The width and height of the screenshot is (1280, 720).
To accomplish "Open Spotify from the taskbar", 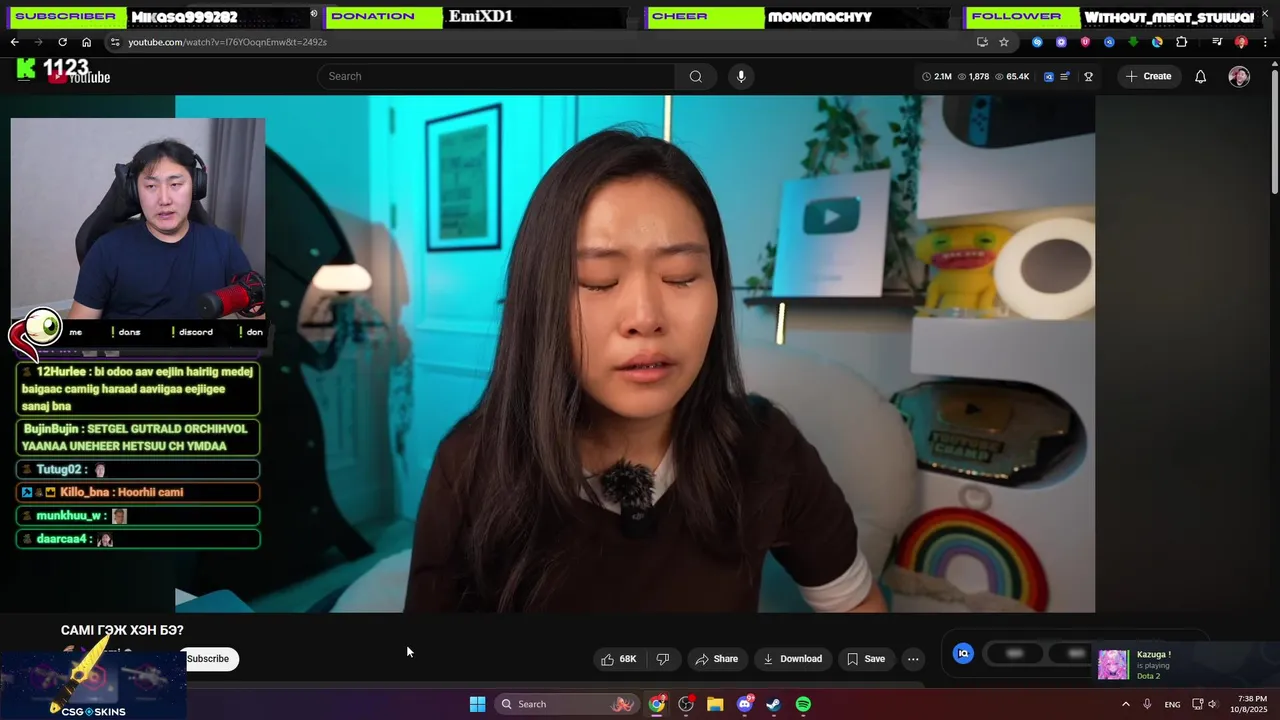I will [803, 704].
